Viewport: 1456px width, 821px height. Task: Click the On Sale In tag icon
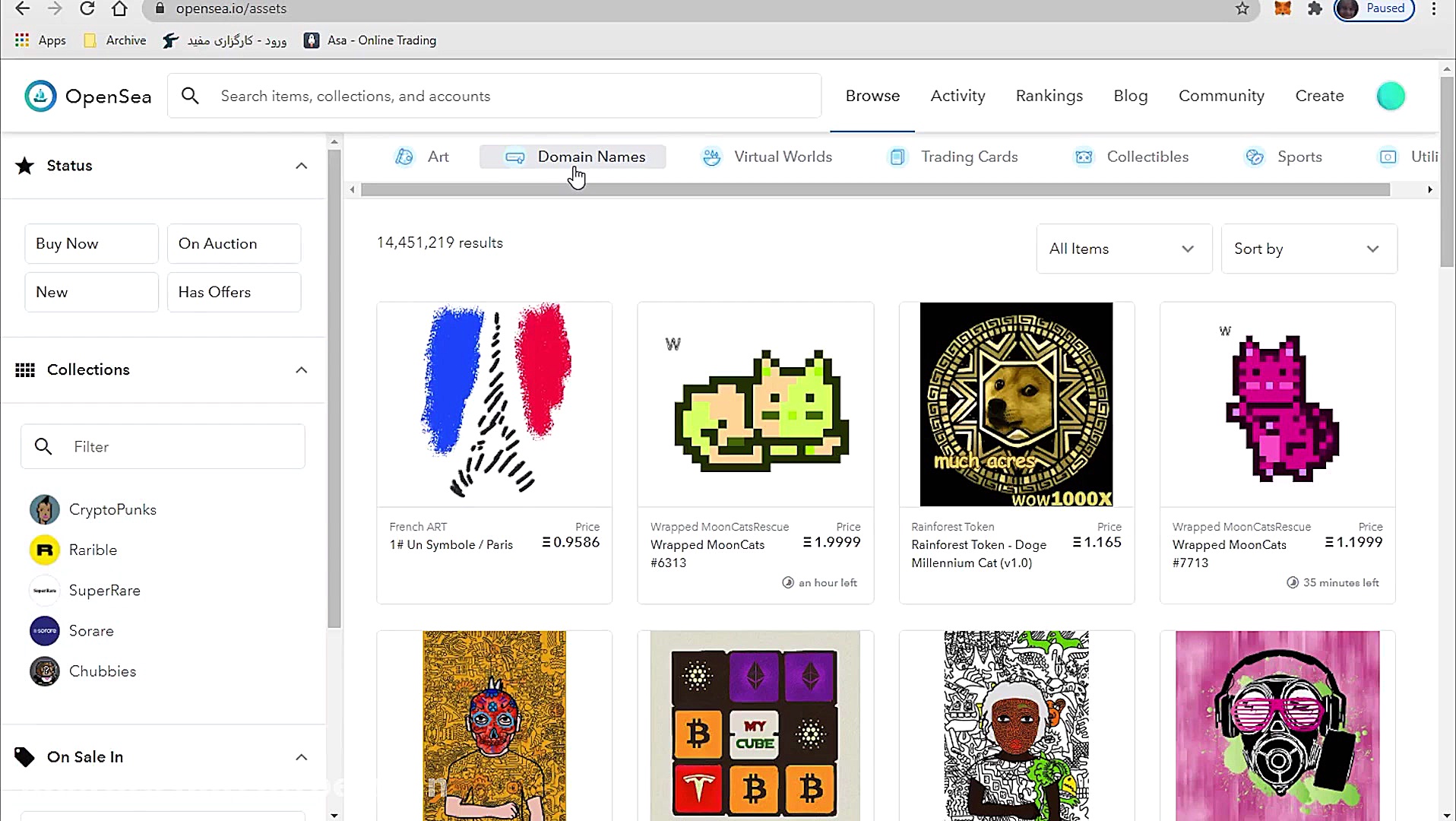[x=24, y=757]
